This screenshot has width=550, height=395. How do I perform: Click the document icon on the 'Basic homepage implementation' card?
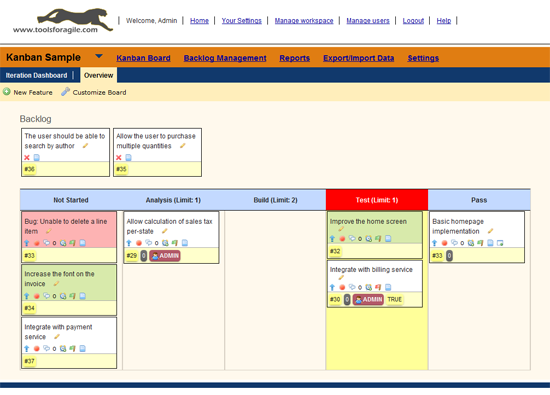tap(490, 242)
